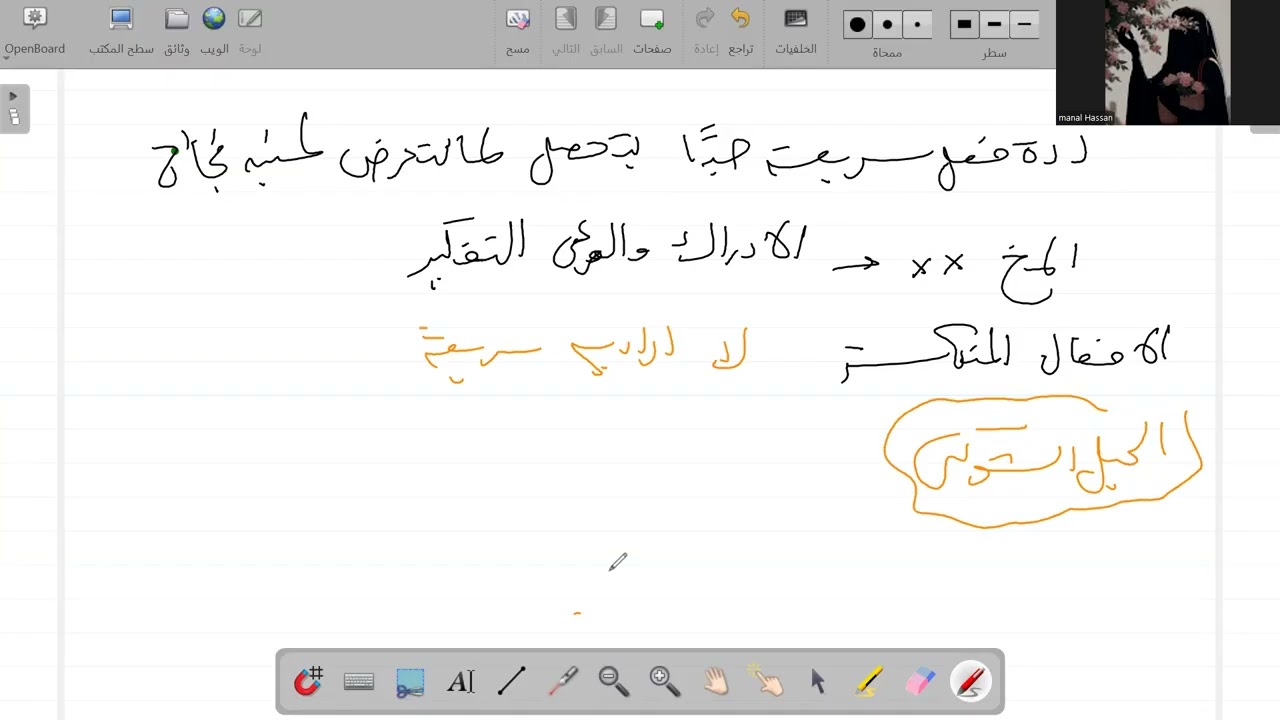Go to the next page (التالي)
Screen dimensions: 1280x720
(566, 31)
